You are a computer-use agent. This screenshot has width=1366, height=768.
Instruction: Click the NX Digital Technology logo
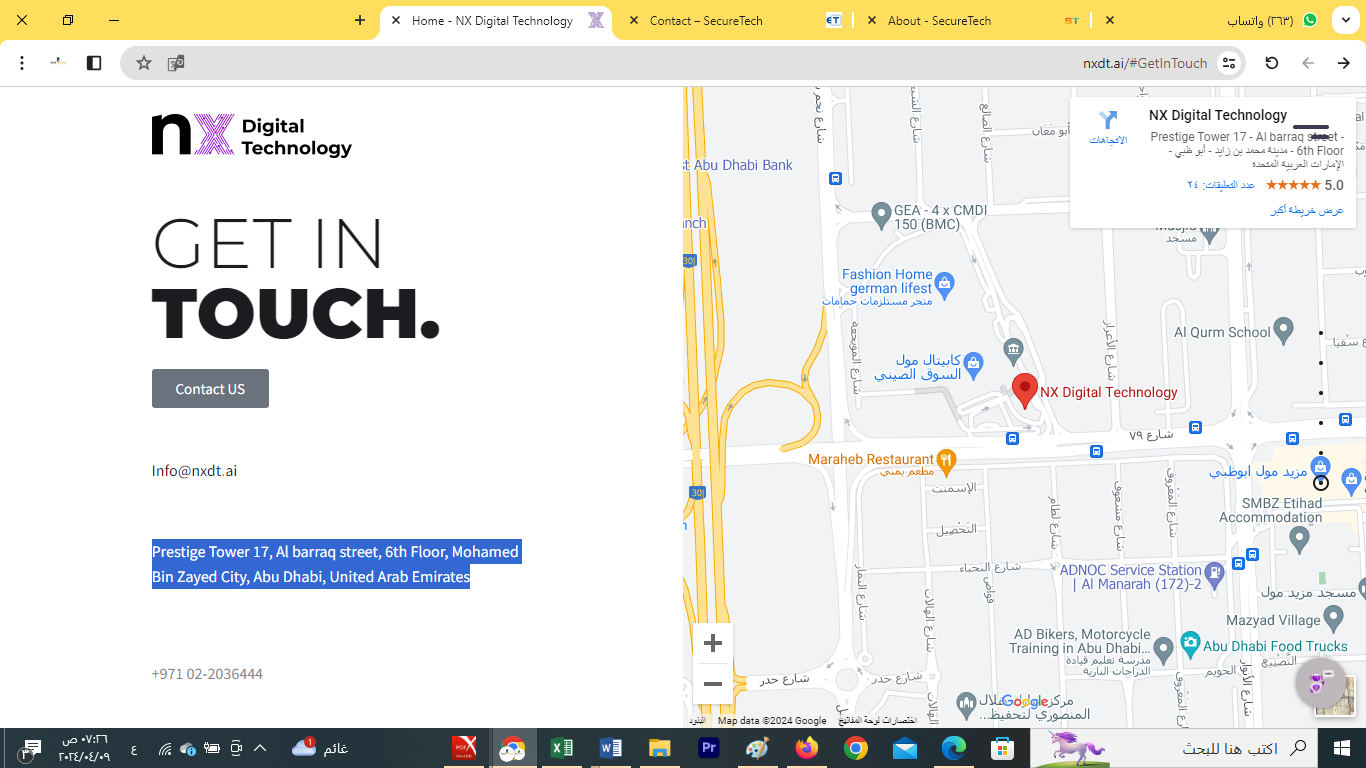pos(252,136)
